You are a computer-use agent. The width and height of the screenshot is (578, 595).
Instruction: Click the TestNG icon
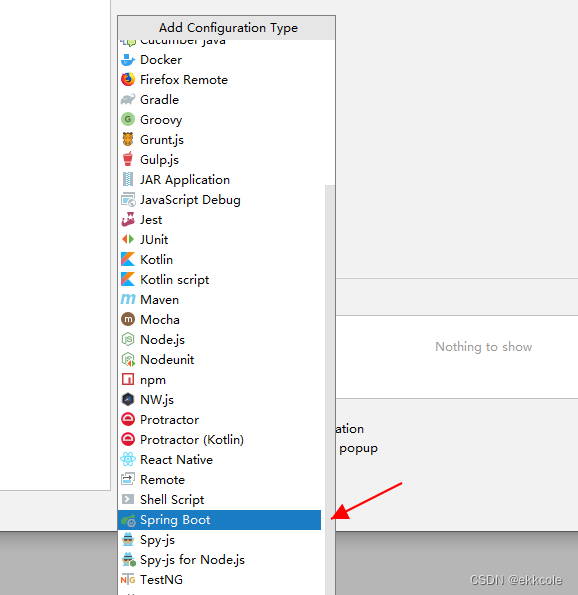[128, 580]
